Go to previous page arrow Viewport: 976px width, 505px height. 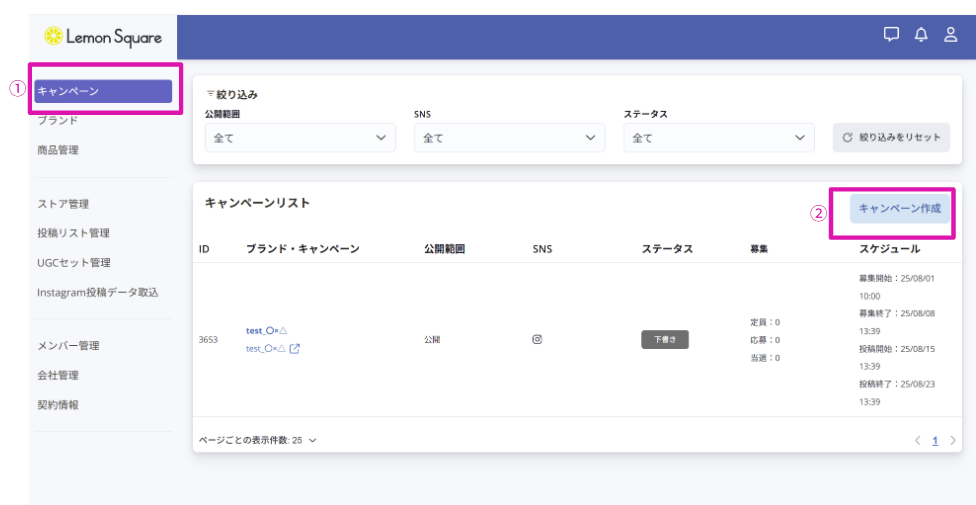[917, 440]
